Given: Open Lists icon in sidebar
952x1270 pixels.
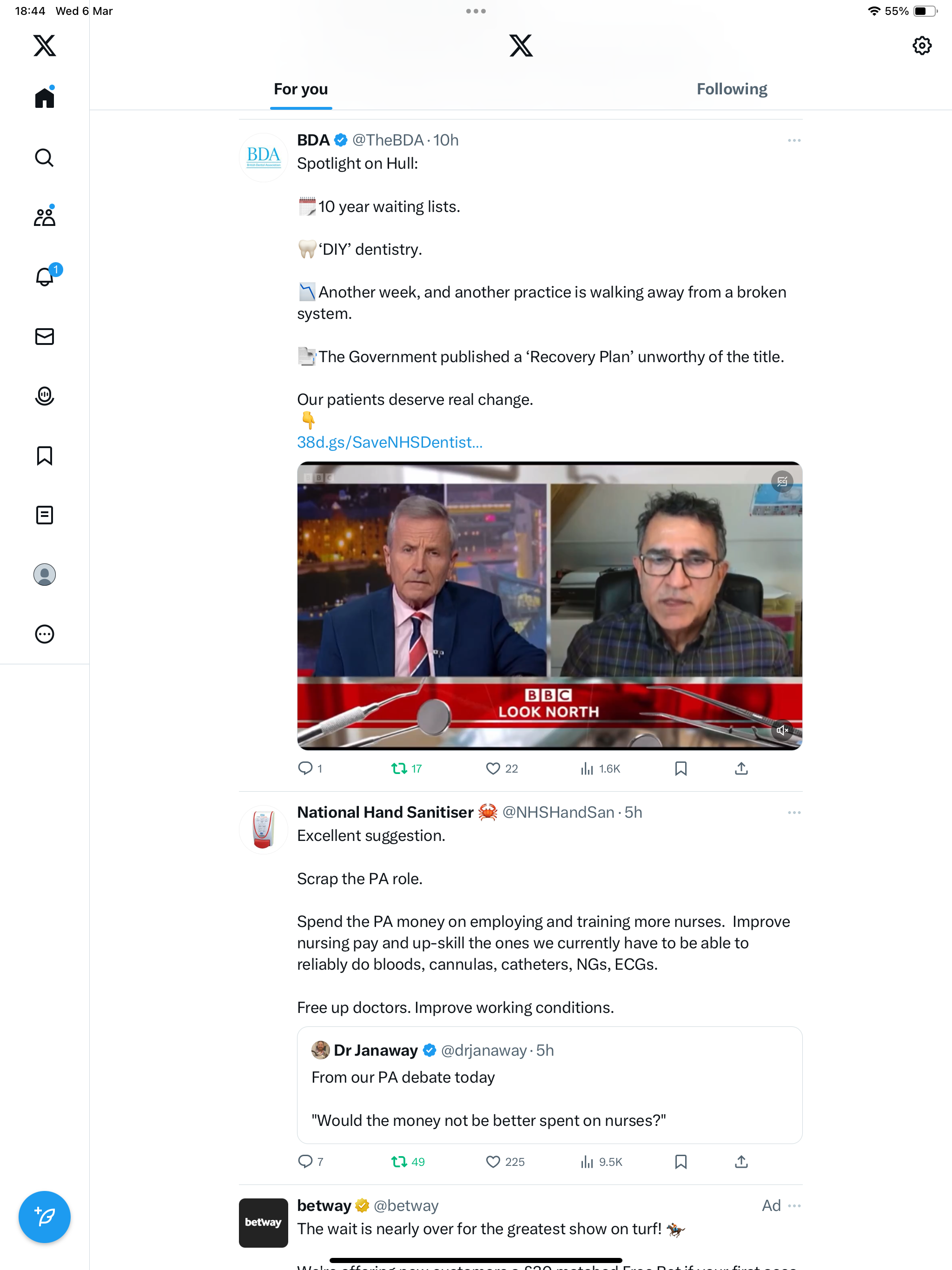Looking at the screenshot, I should [x=44, y=515].
